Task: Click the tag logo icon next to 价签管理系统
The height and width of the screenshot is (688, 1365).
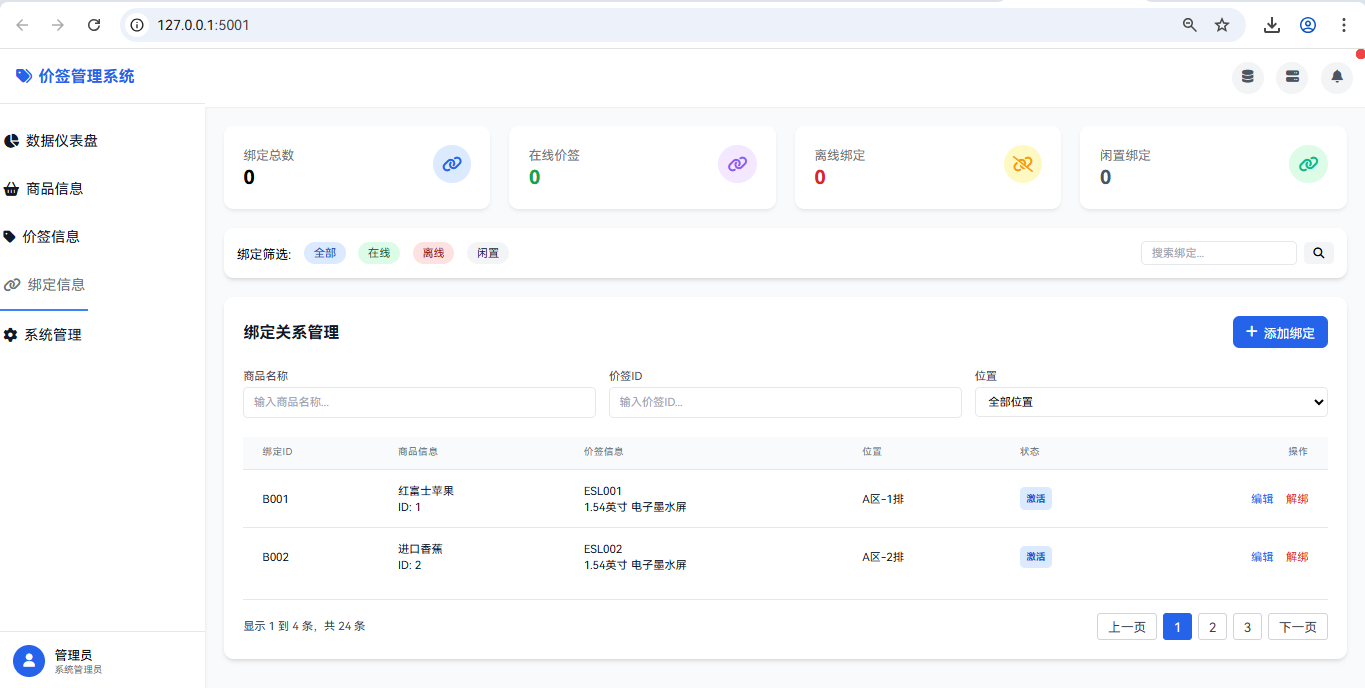Action: pos(24,76)
